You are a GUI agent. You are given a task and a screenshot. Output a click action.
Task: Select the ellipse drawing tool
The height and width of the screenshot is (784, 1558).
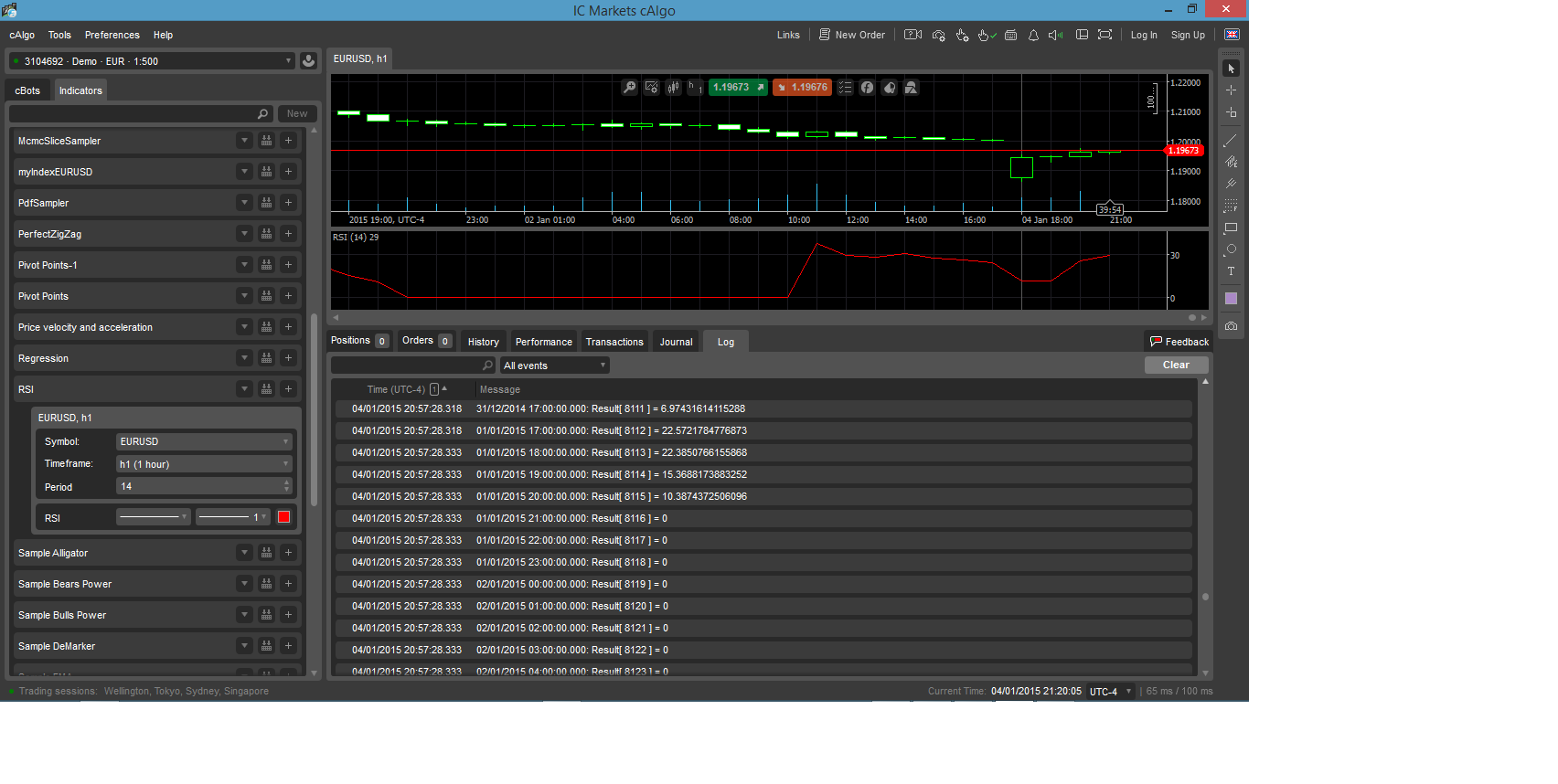click(x=1231, y=249)
